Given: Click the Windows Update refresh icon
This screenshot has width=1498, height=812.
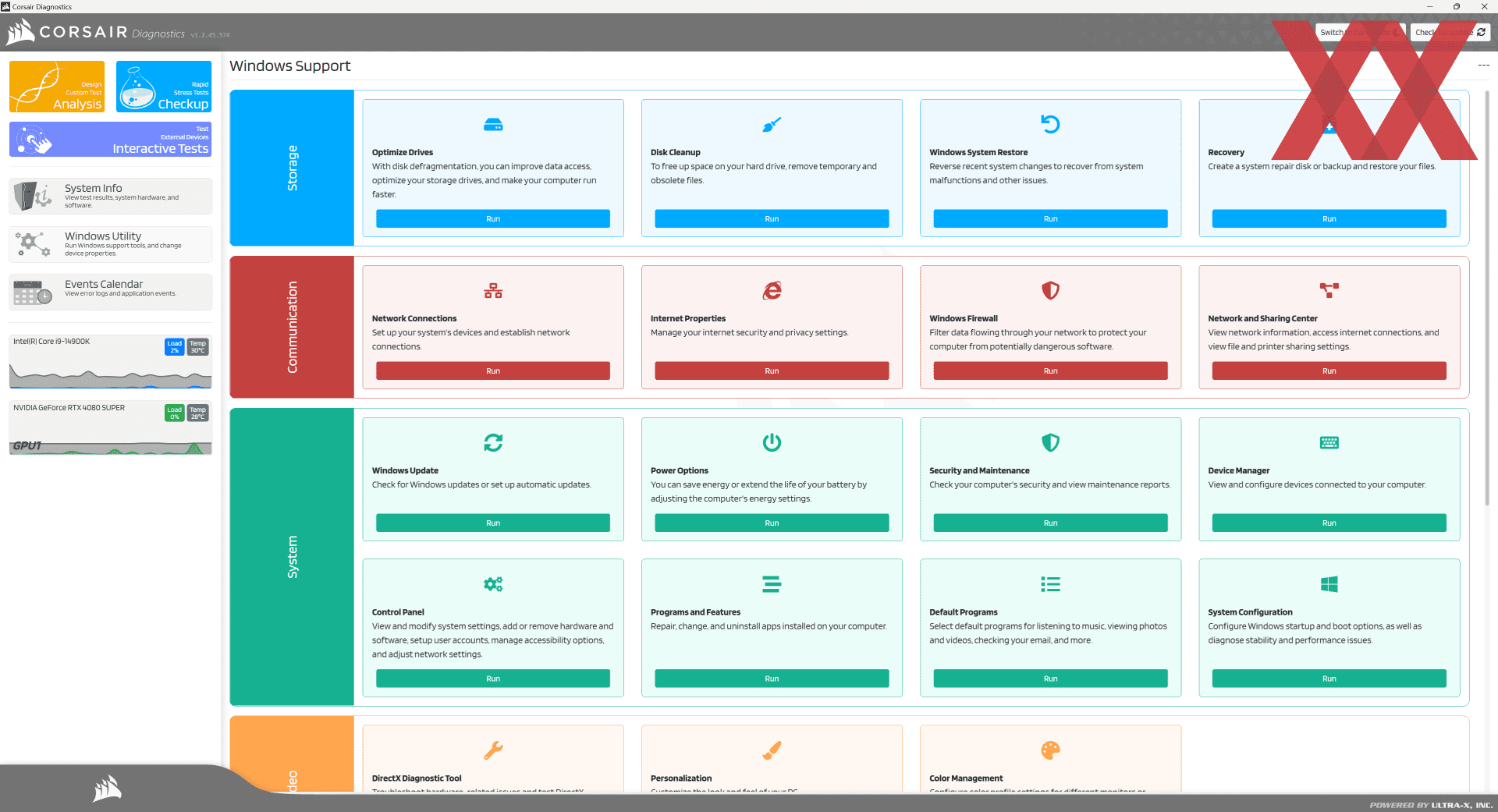Looking at the screenshot, I should pos(493,442).
